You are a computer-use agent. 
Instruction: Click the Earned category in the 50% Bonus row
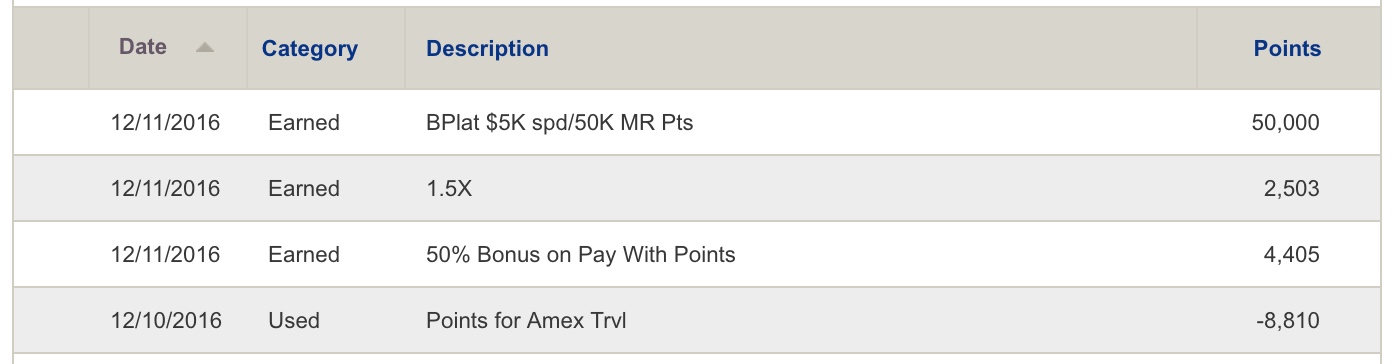coord(304,255)
